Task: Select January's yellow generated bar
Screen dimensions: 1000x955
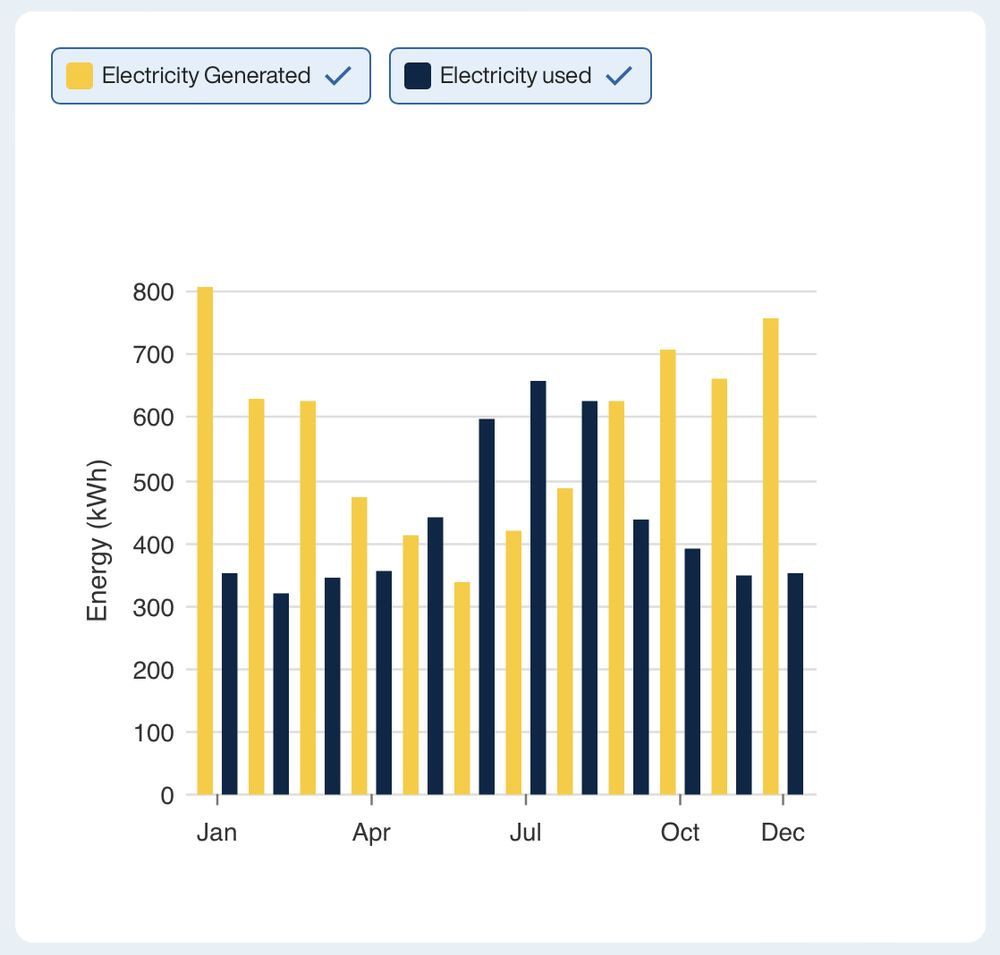Action: pyautogui.click(x=205, y=541)
